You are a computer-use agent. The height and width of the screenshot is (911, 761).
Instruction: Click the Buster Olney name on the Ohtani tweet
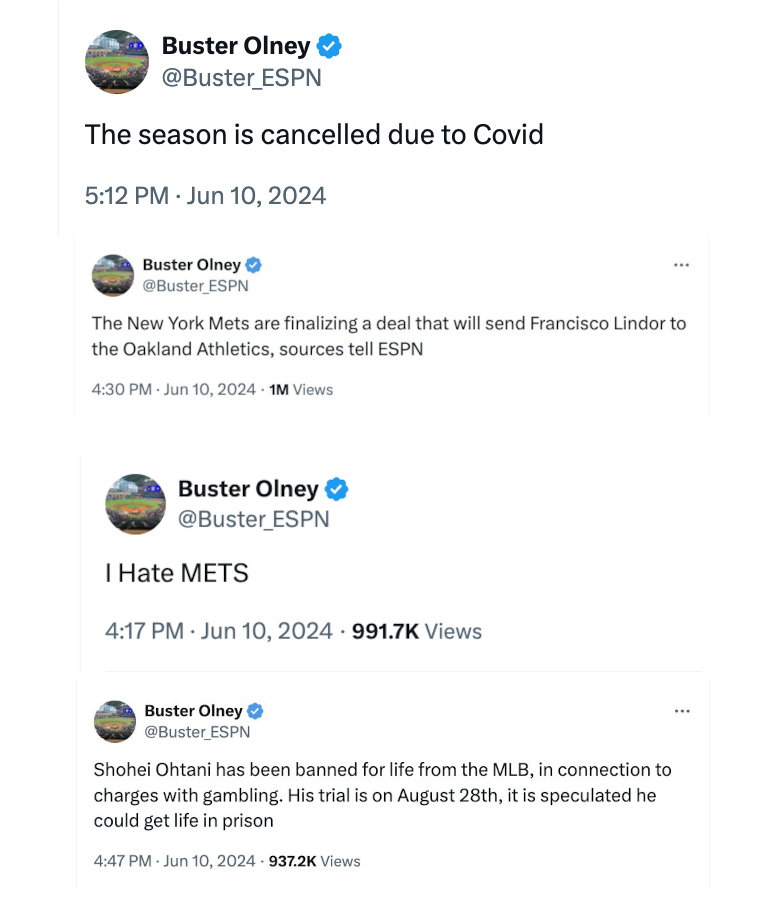coord(193,711)
